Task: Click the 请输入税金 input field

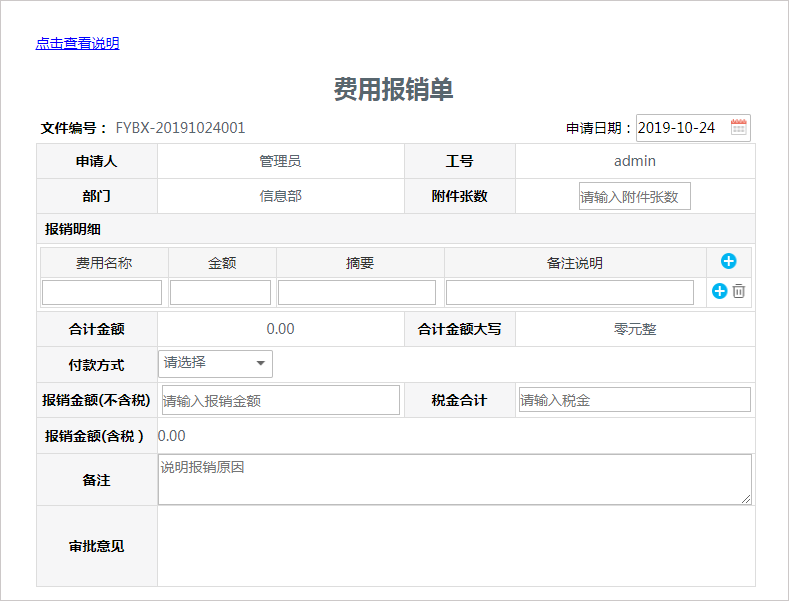Action: click(x=635, y=400)
